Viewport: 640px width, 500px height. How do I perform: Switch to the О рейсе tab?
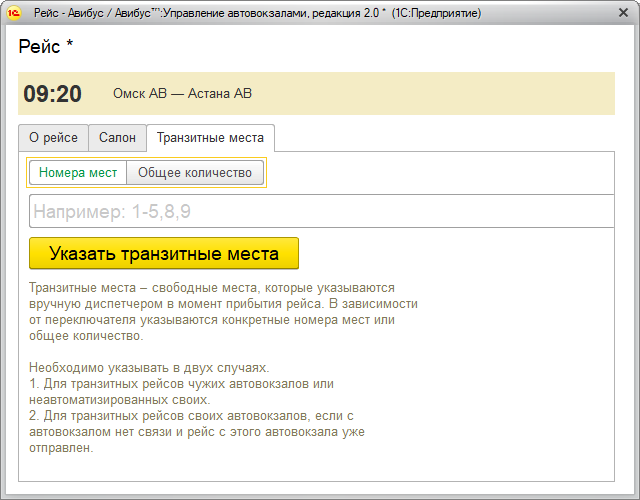point(53,138)
